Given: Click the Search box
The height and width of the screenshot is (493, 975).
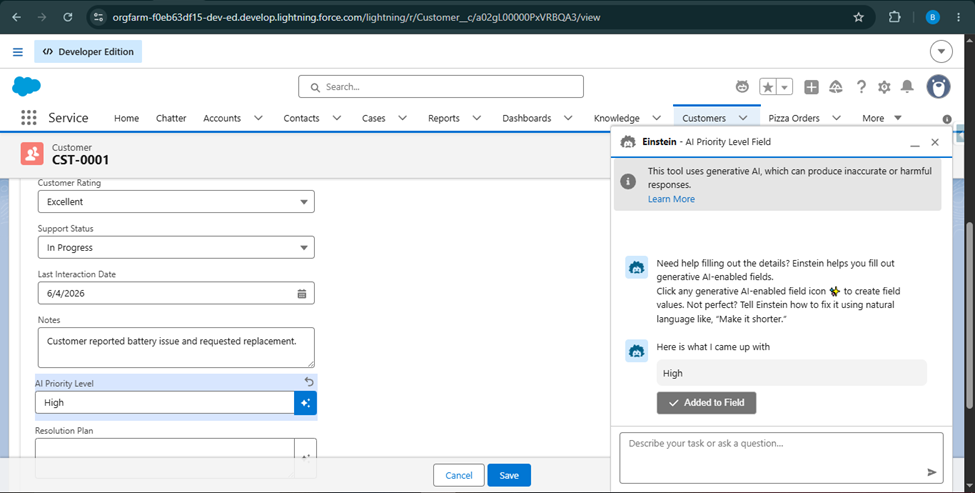Looking at the screenshot, I should coord(441,86).
